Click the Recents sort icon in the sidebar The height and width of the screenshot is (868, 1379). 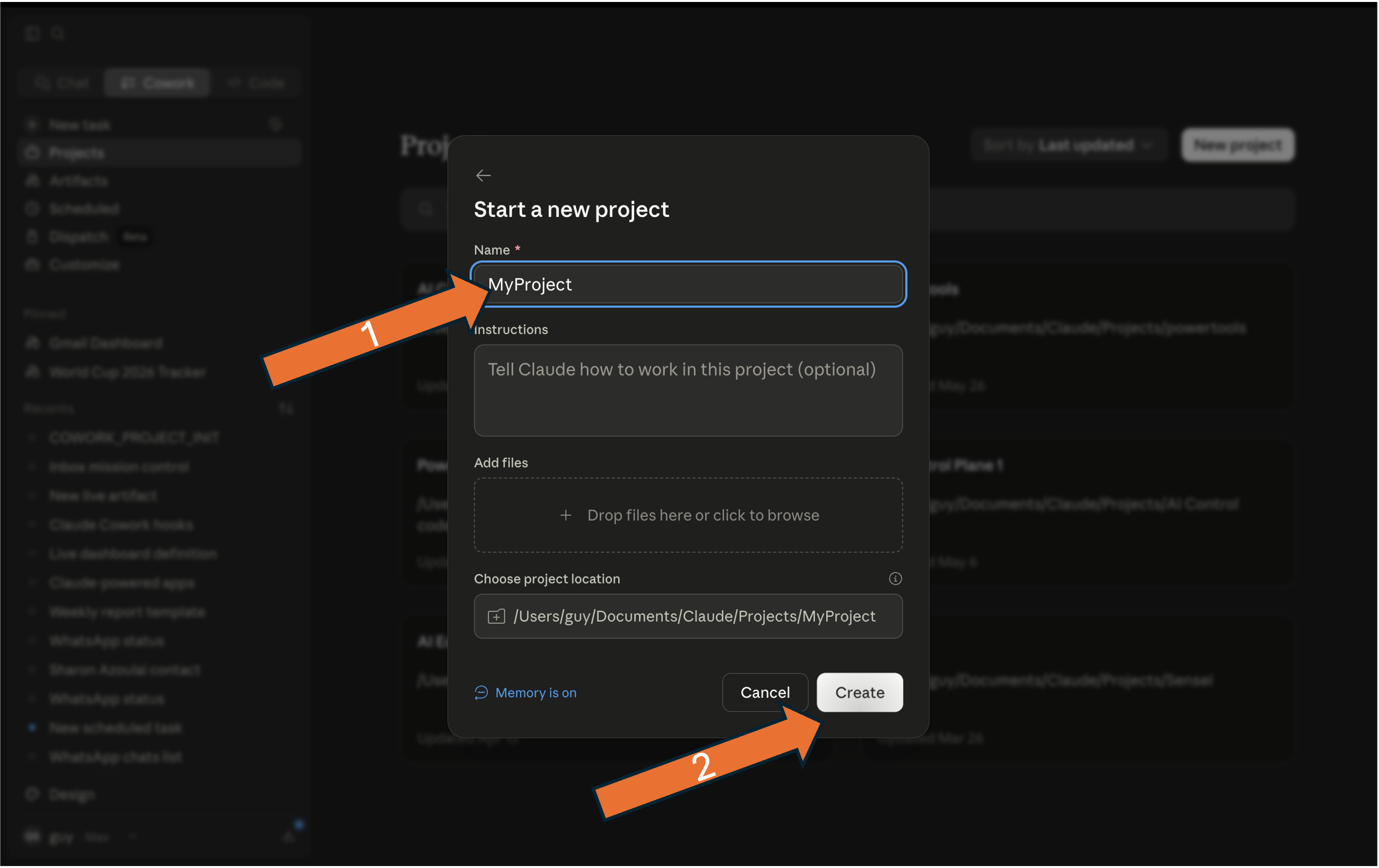tap(286, 408)
